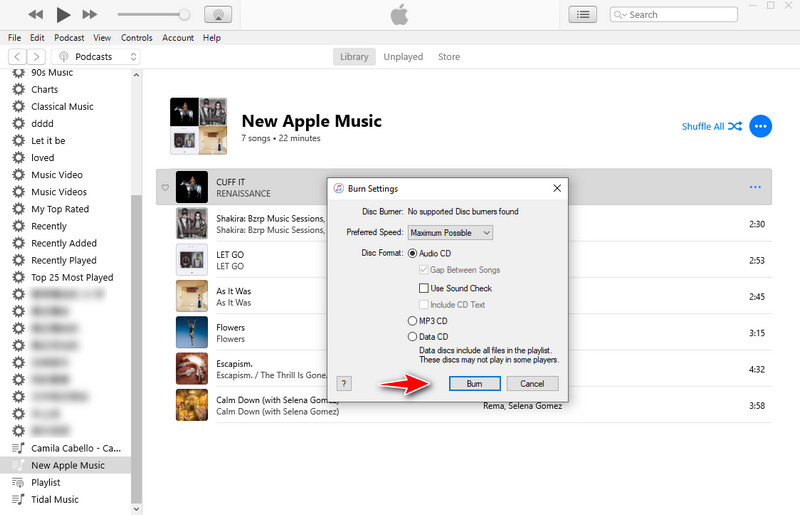Click the Shakira Bzrp Music Sessions artwork

point(192,223)
